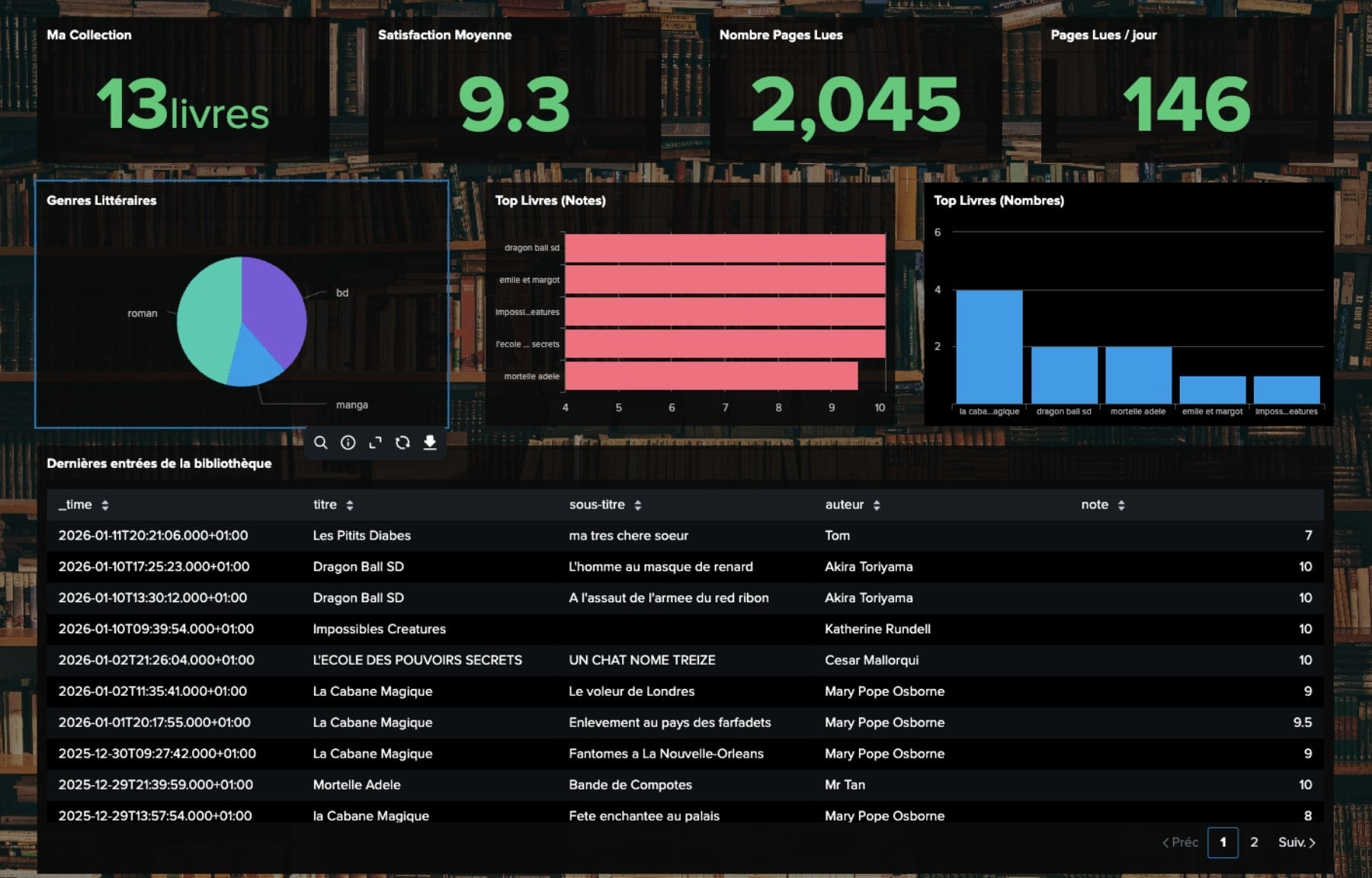The image size is (1372, 878).
Task: Go to page 2 of table
Action: click(1254, 842)
